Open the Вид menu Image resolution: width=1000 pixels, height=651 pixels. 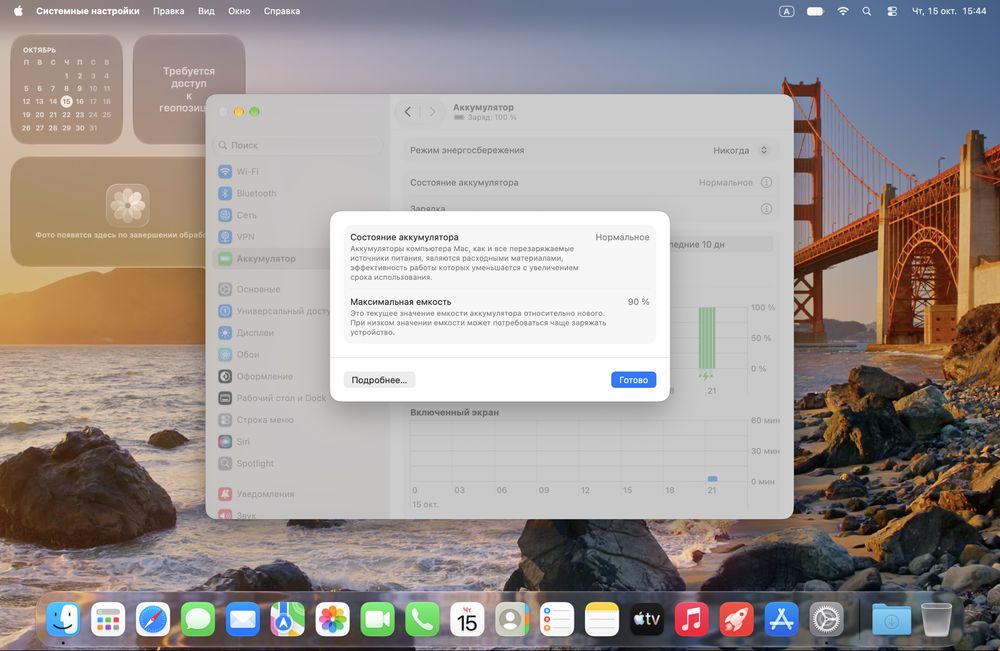click(x=206, y=11)
